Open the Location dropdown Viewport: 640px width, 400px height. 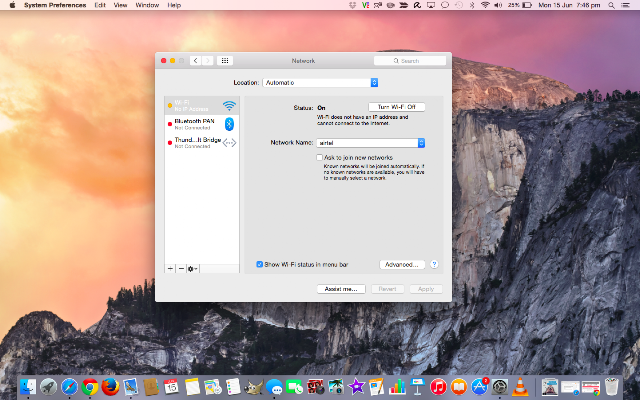320,82
